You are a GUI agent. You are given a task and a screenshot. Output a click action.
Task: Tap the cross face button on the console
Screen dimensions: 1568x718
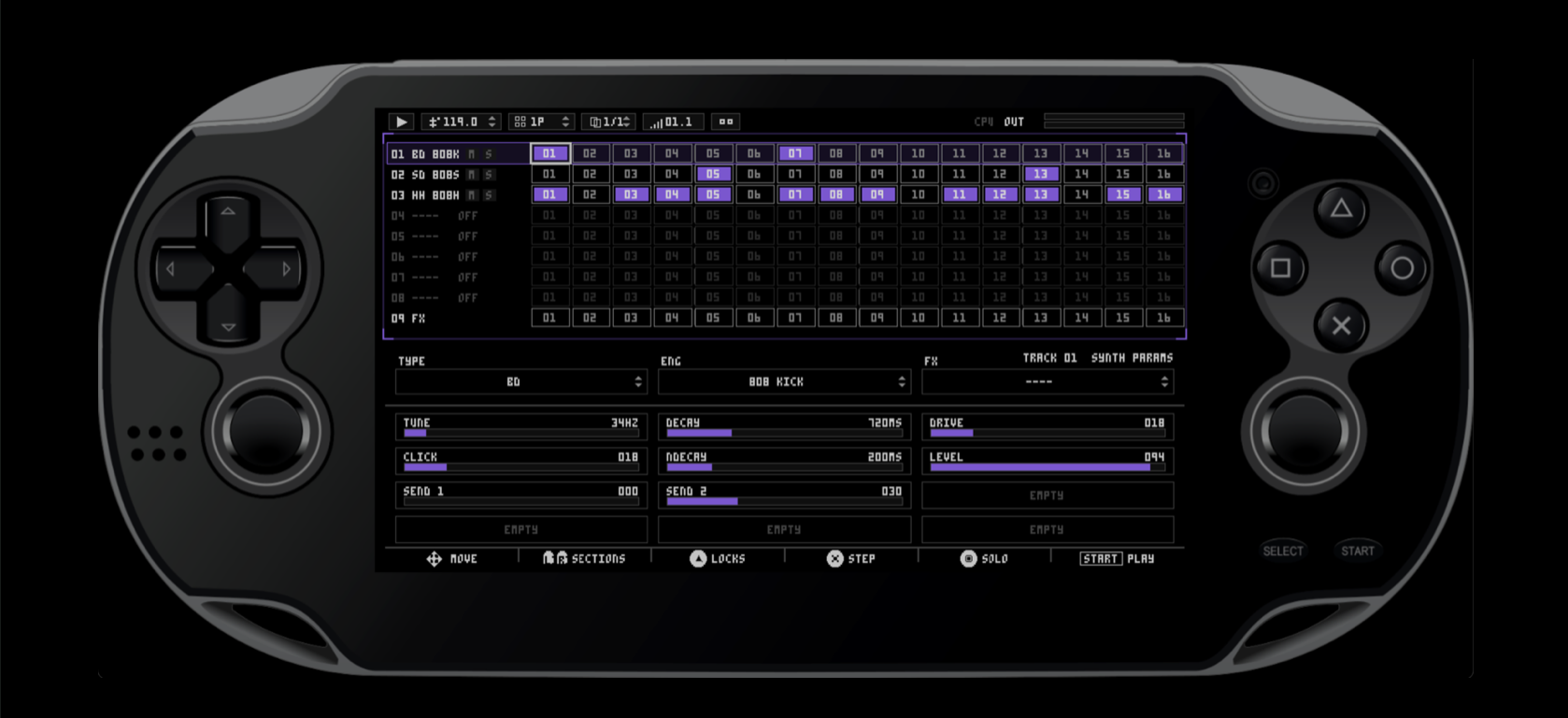point(1341,326)
